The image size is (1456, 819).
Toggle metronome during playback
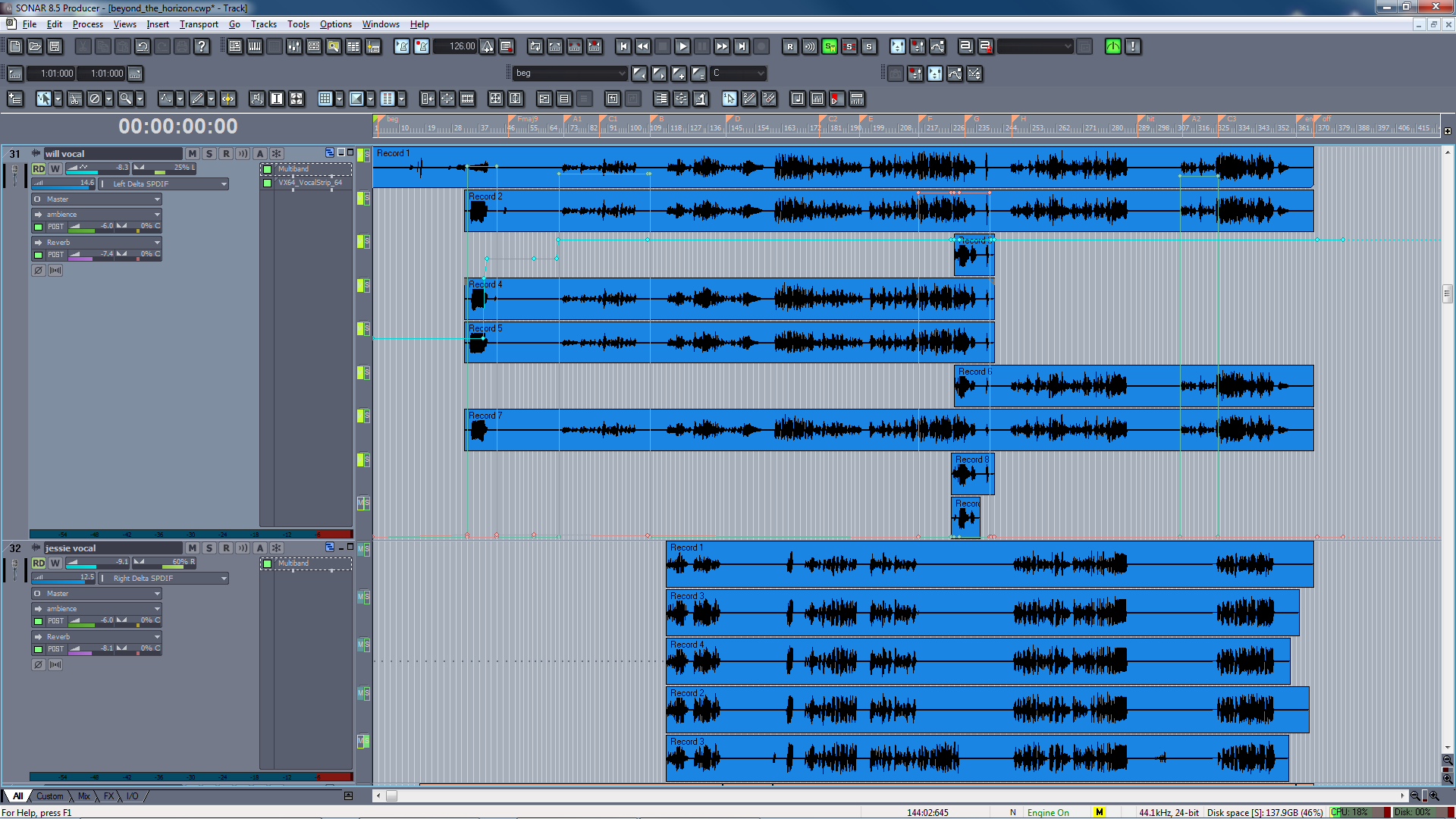click(x=402, y=46)
